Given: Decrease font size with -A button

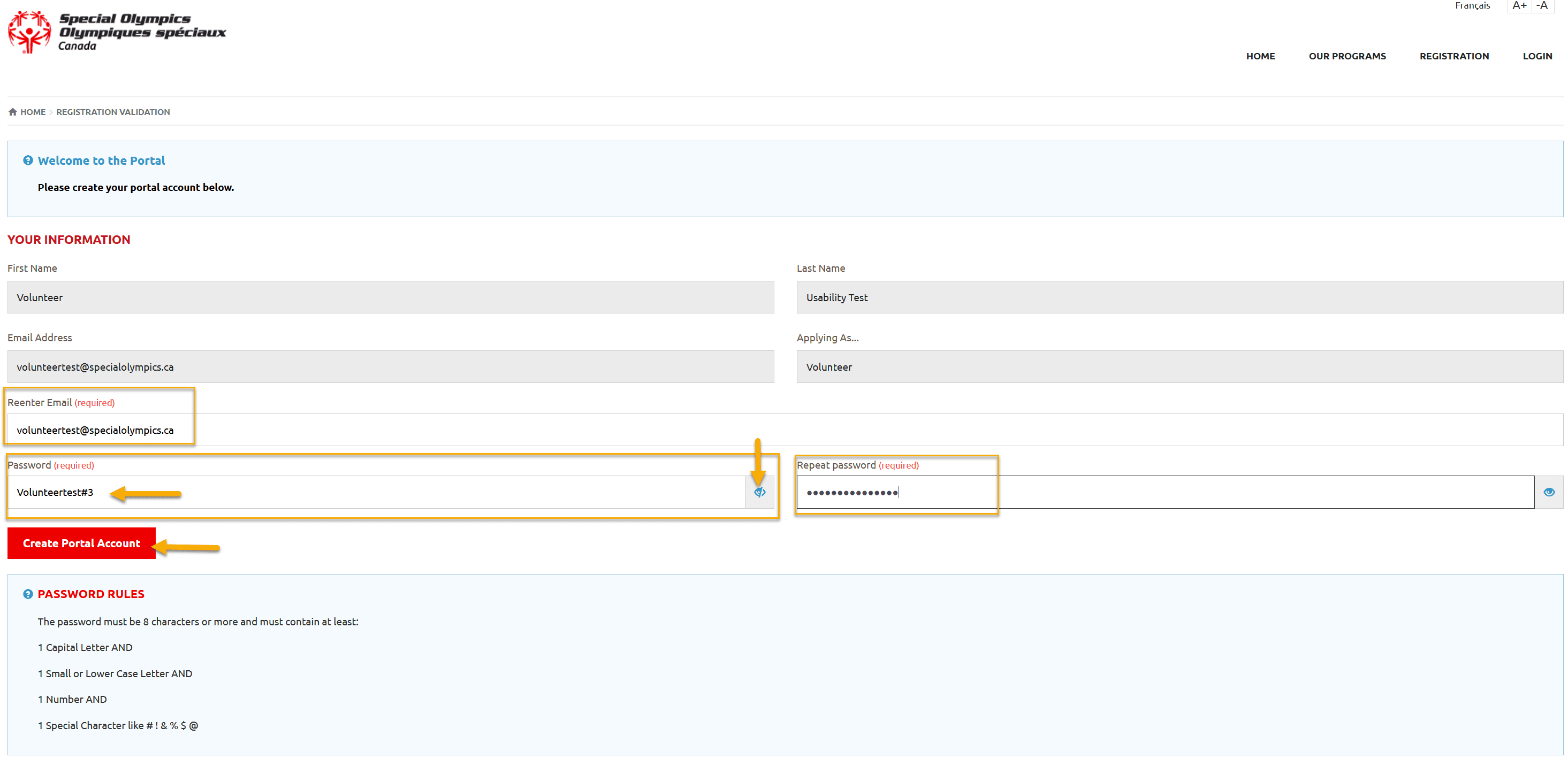Looking at the screenshot, I should (1542, 5).
